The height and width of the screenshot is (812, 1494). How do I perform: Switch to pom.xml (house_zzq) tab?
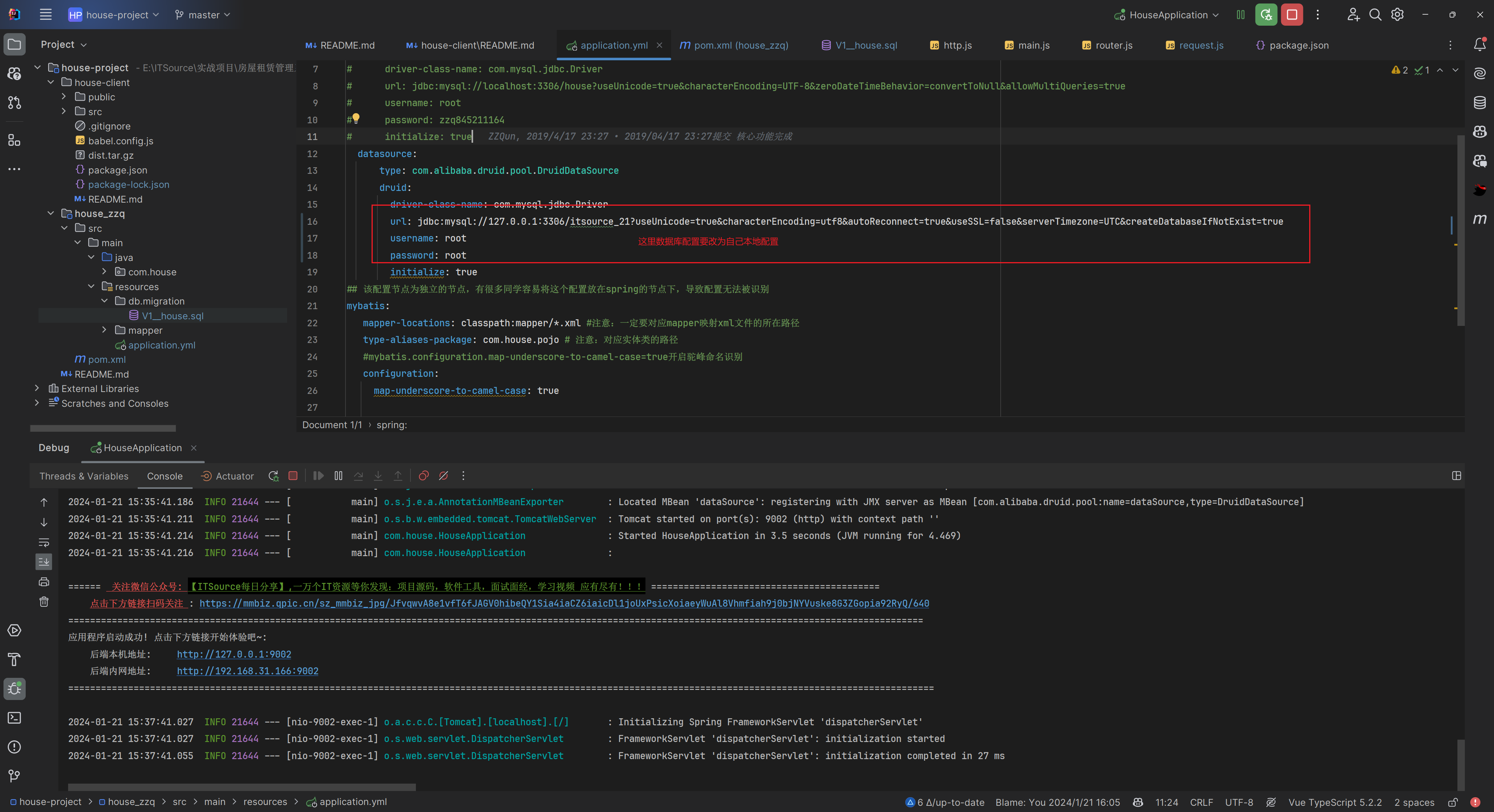click(x=734, y=45)
